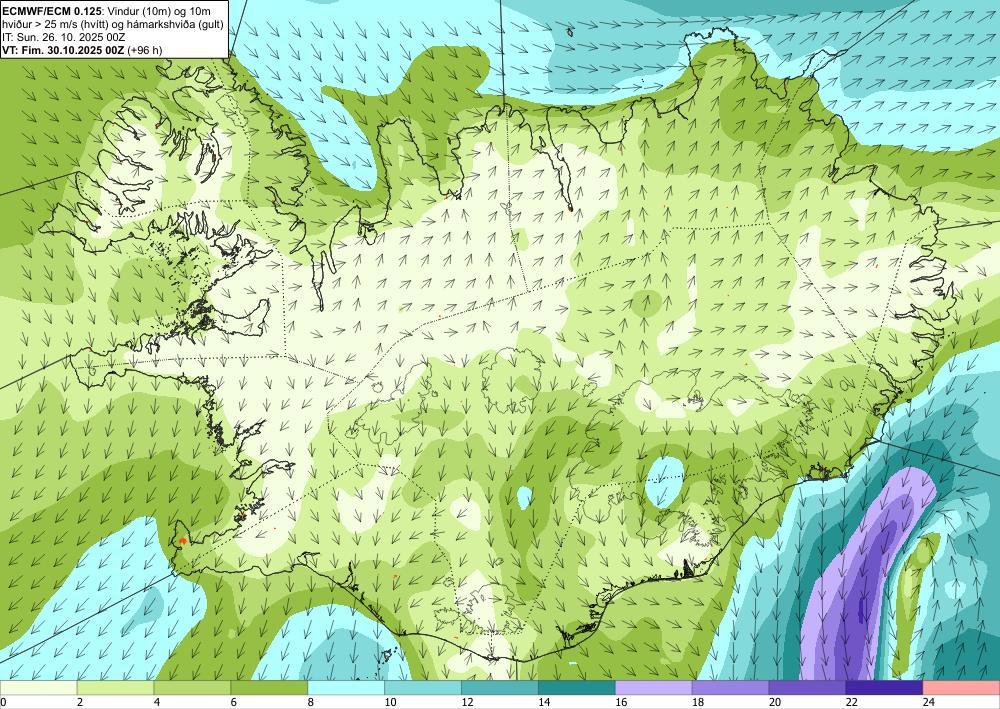Select the pink above-24 m/s legend swatch
1000x709 pixels.
[962, 688]
